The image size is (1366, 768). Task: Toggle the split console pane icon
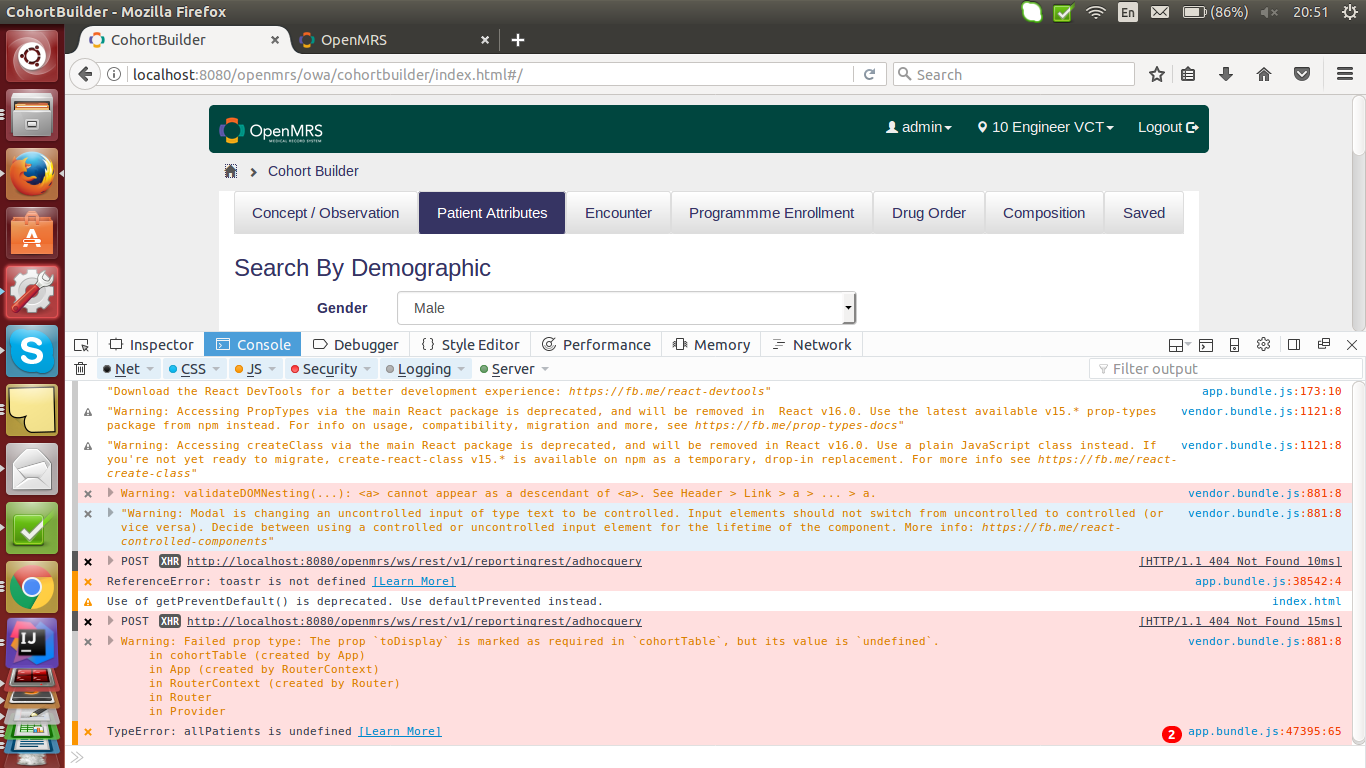(1206, 344)
